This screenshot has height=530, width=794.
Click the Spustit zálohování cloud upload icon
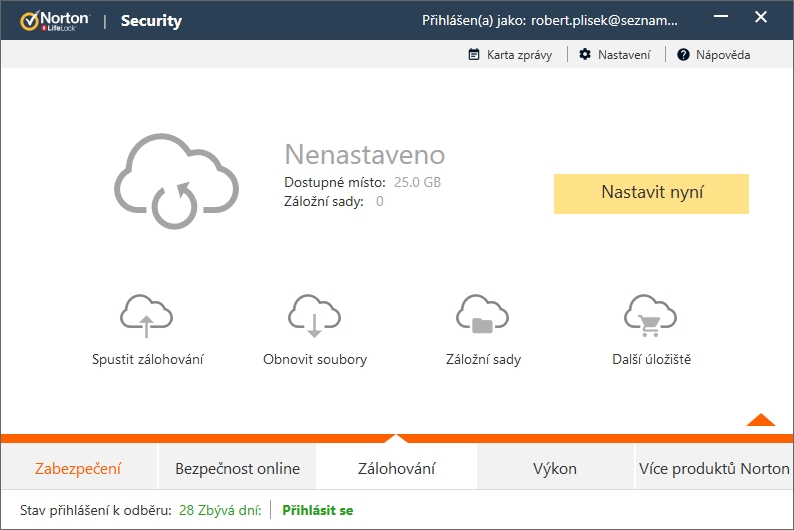point(146,316)
